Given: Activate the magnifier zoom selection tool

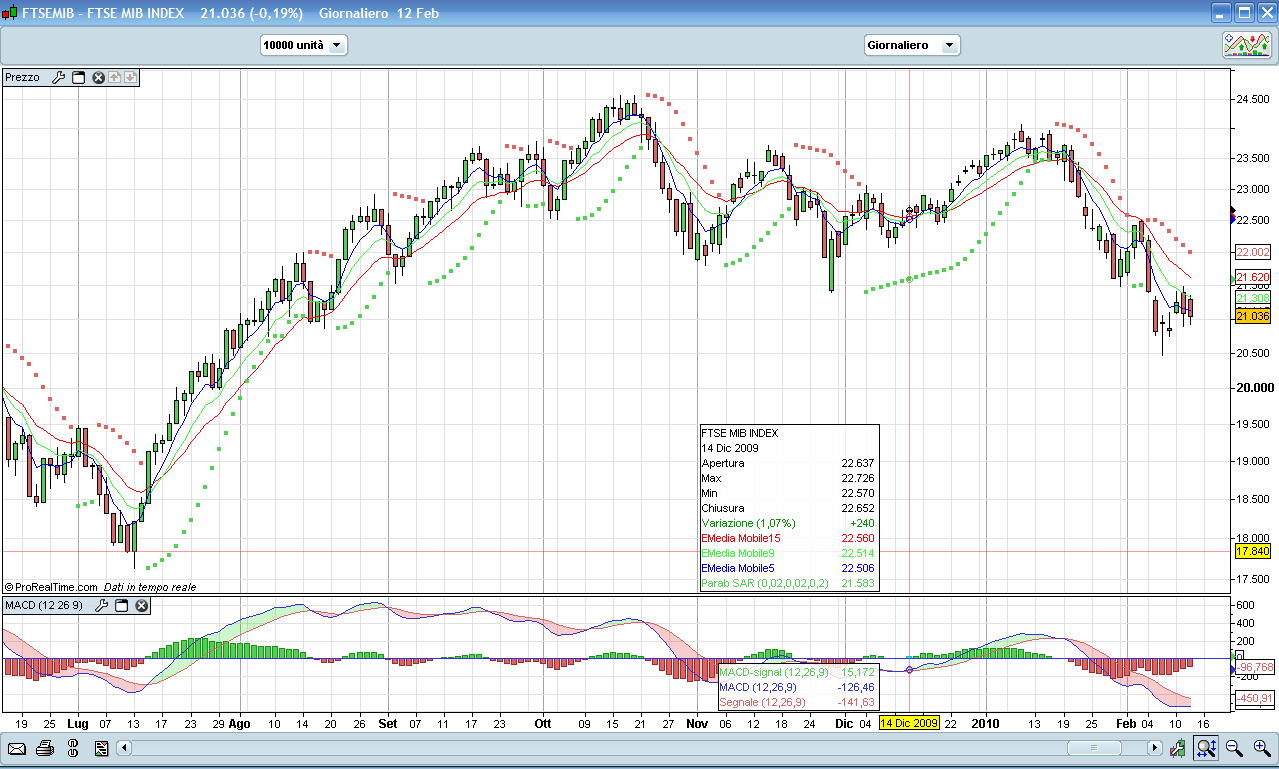Looking at the screenshot, I should 1206,748.
